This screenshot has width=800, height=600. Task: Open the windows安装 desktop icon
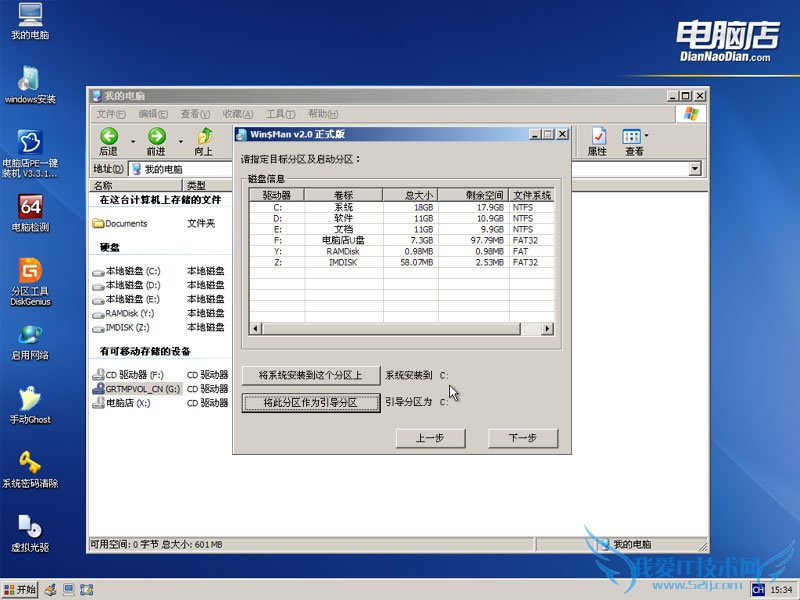(x=30, y=80)
